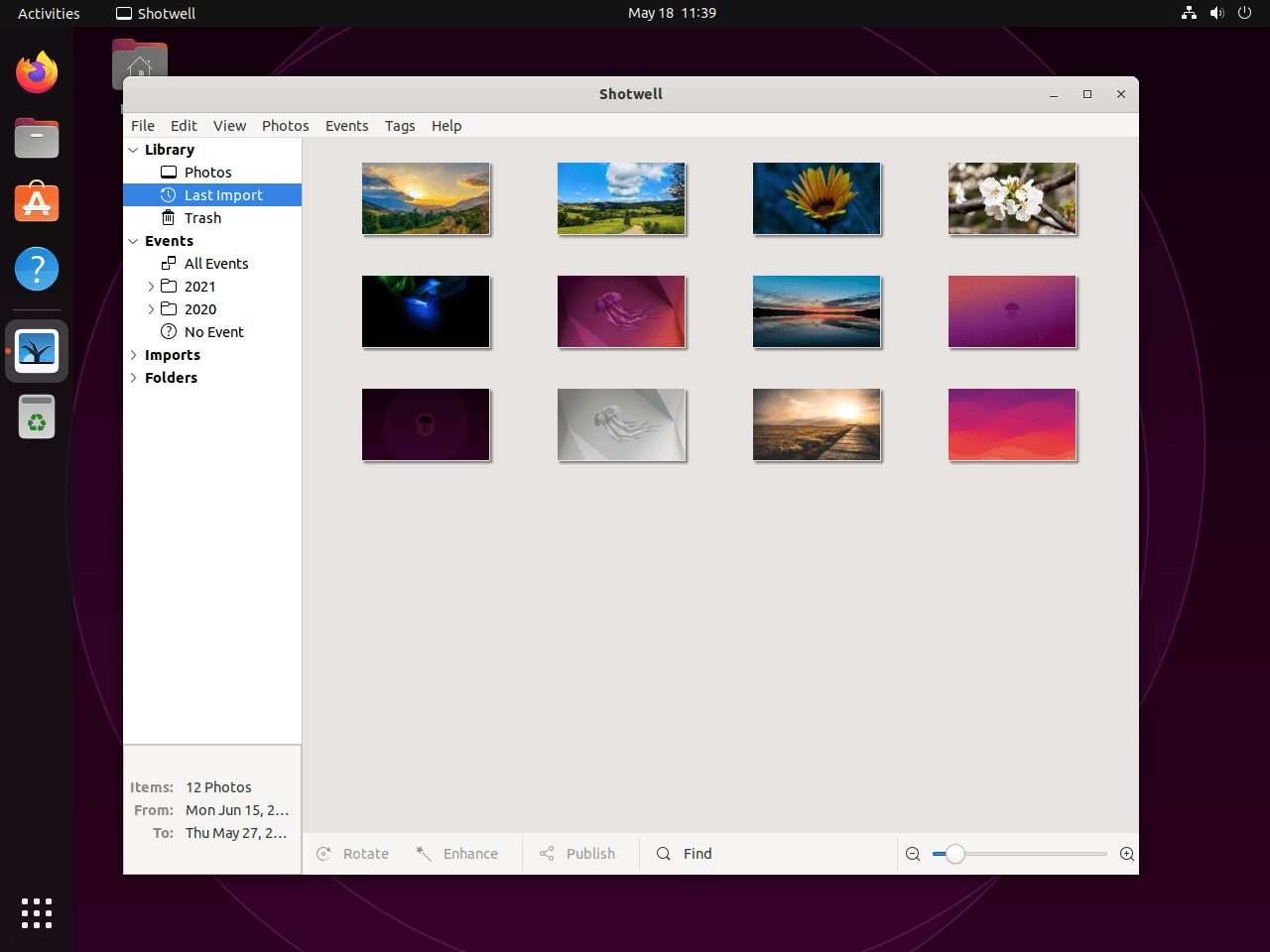Select Last Import in the sidebar

coord(223,195)
